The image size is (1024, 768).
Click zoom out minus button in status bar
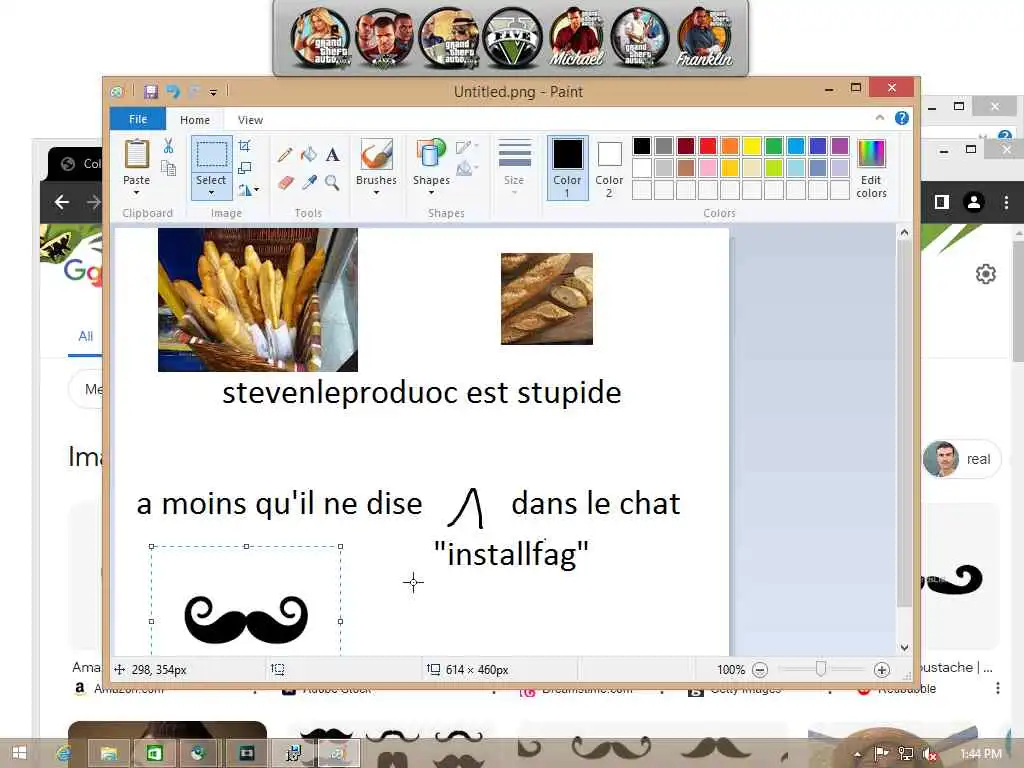760,669
